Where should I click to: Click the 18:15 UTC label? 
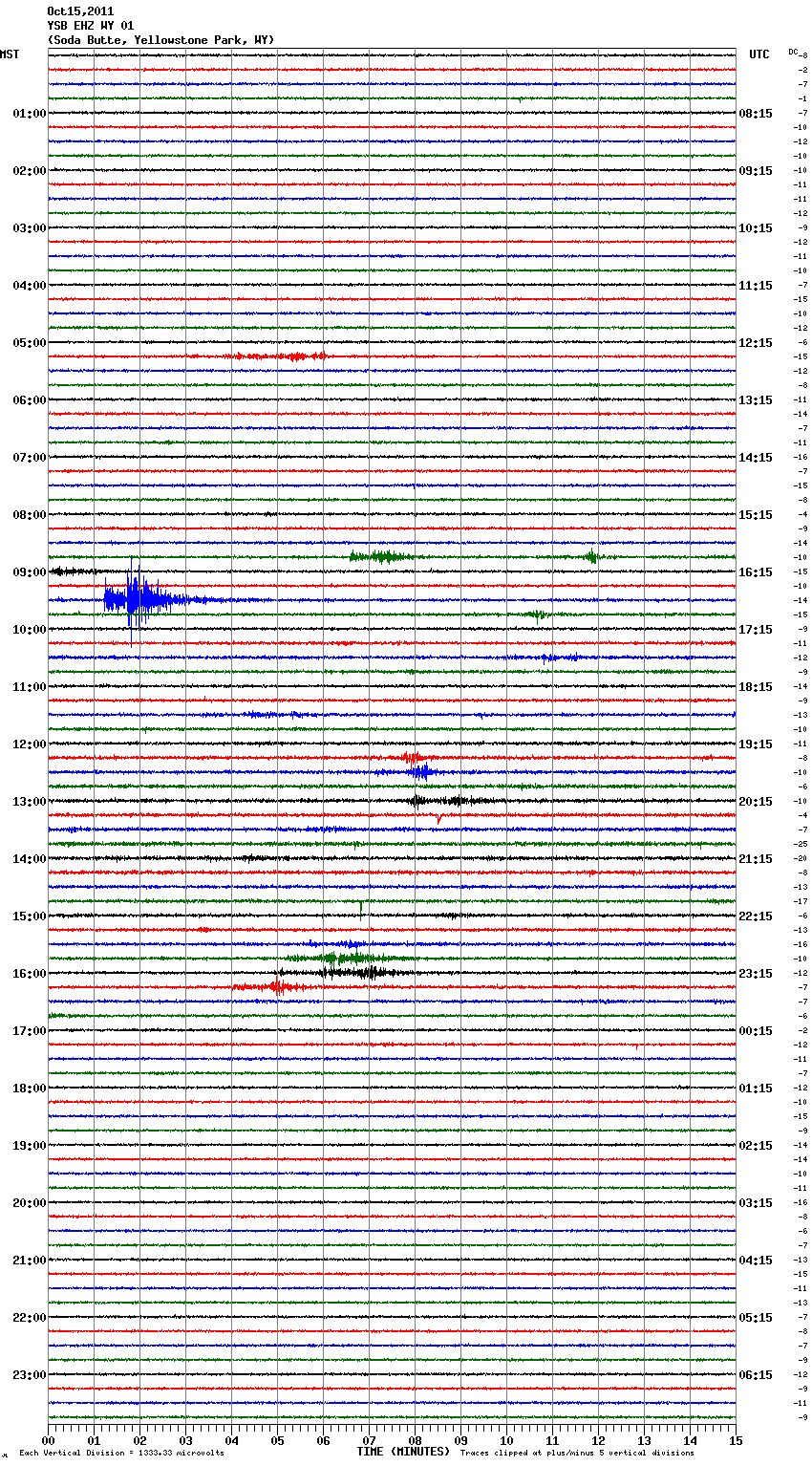point(756,687)
